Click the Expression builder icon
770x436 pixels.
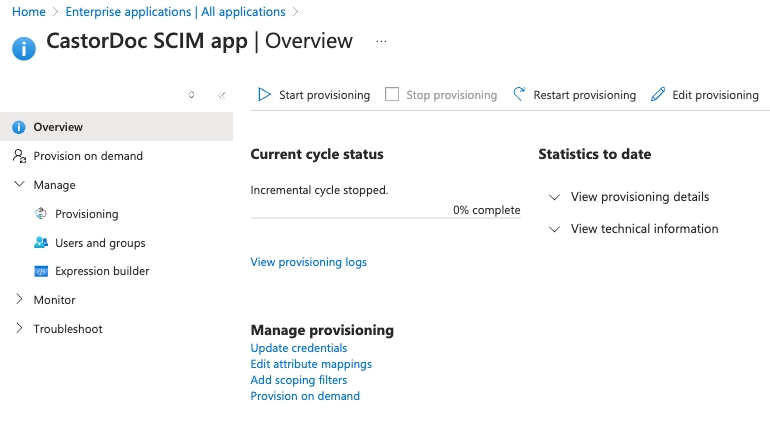[x=41, y=271]
